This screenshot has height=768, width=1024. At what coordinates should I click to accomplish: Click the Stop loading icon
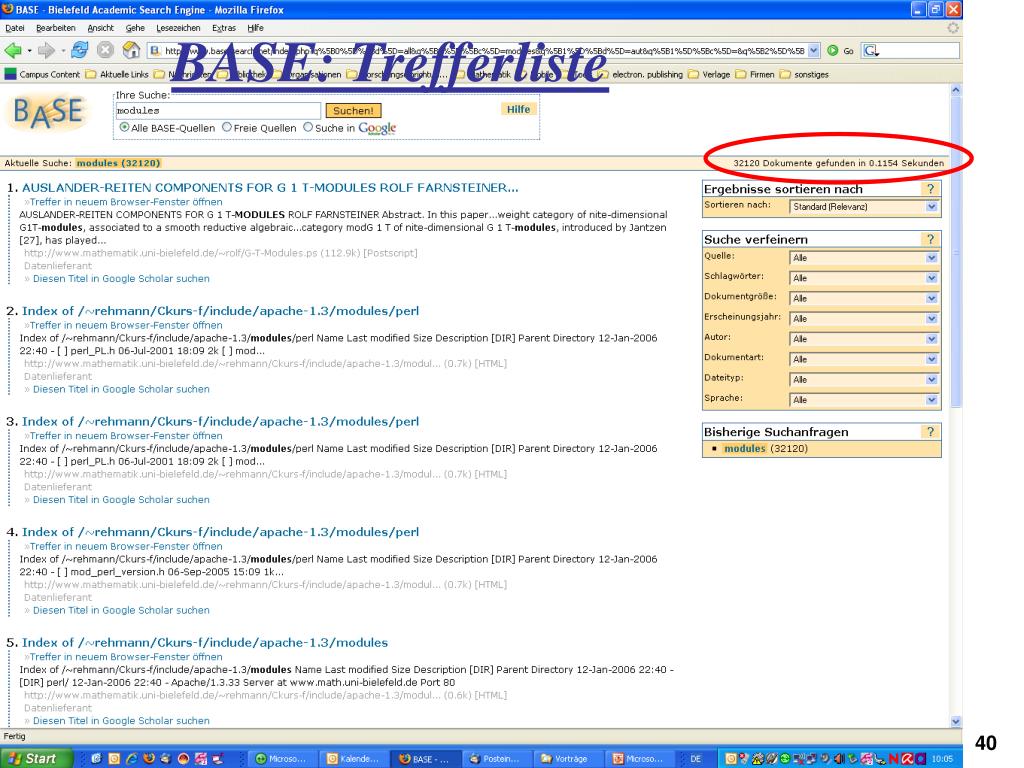pos(105,50)
